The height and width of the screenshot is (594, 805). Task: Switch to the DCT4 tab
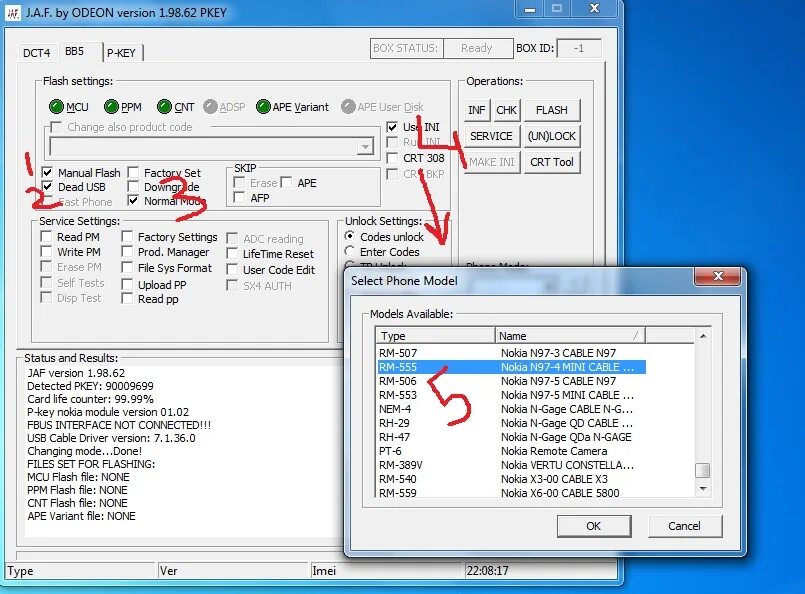click(36, 53)
